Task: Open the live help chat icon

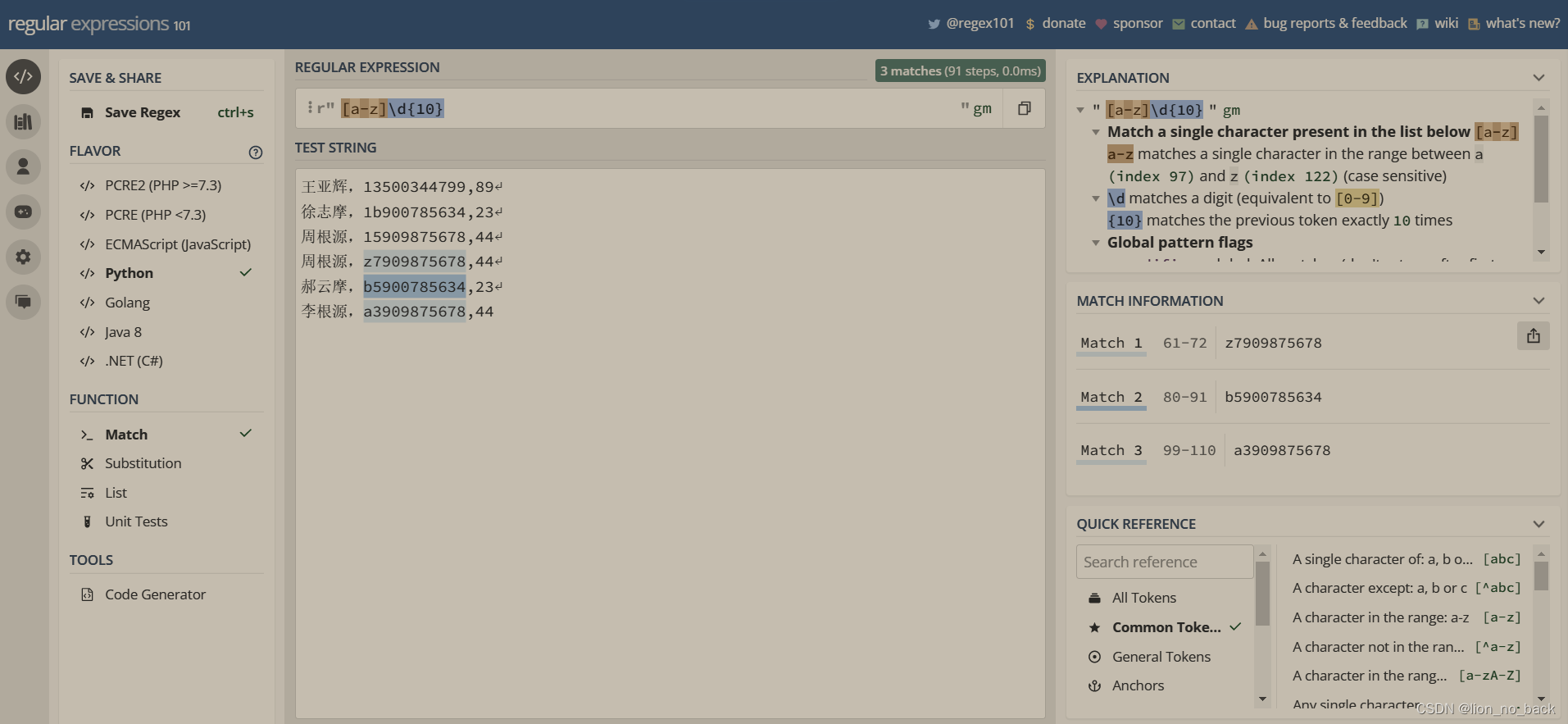Action: pyautogui.click(x=23, y=302)
